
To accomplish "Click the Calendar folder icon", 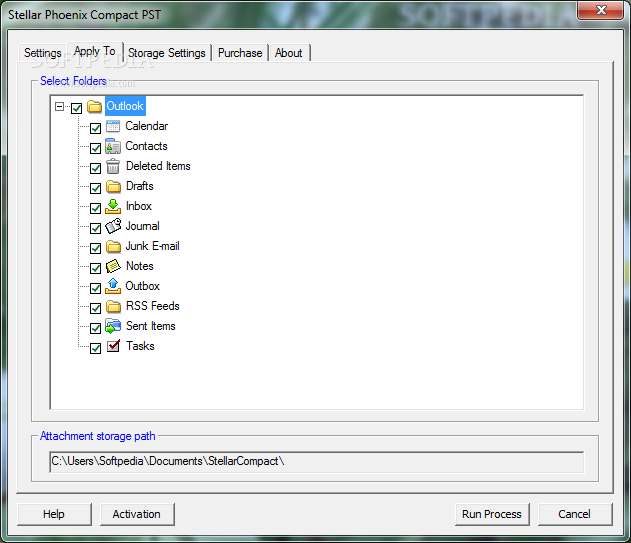I will [x=113, y=126].
